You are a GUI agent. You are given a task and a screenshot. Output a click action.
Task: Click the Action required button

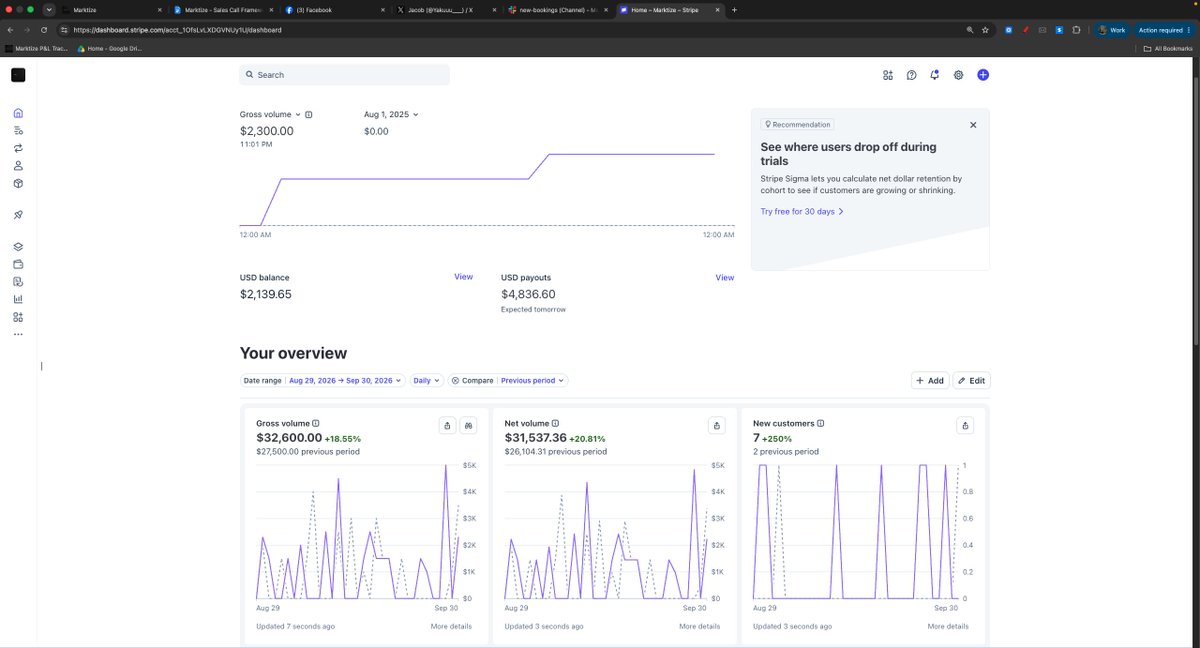(1164, 30)
